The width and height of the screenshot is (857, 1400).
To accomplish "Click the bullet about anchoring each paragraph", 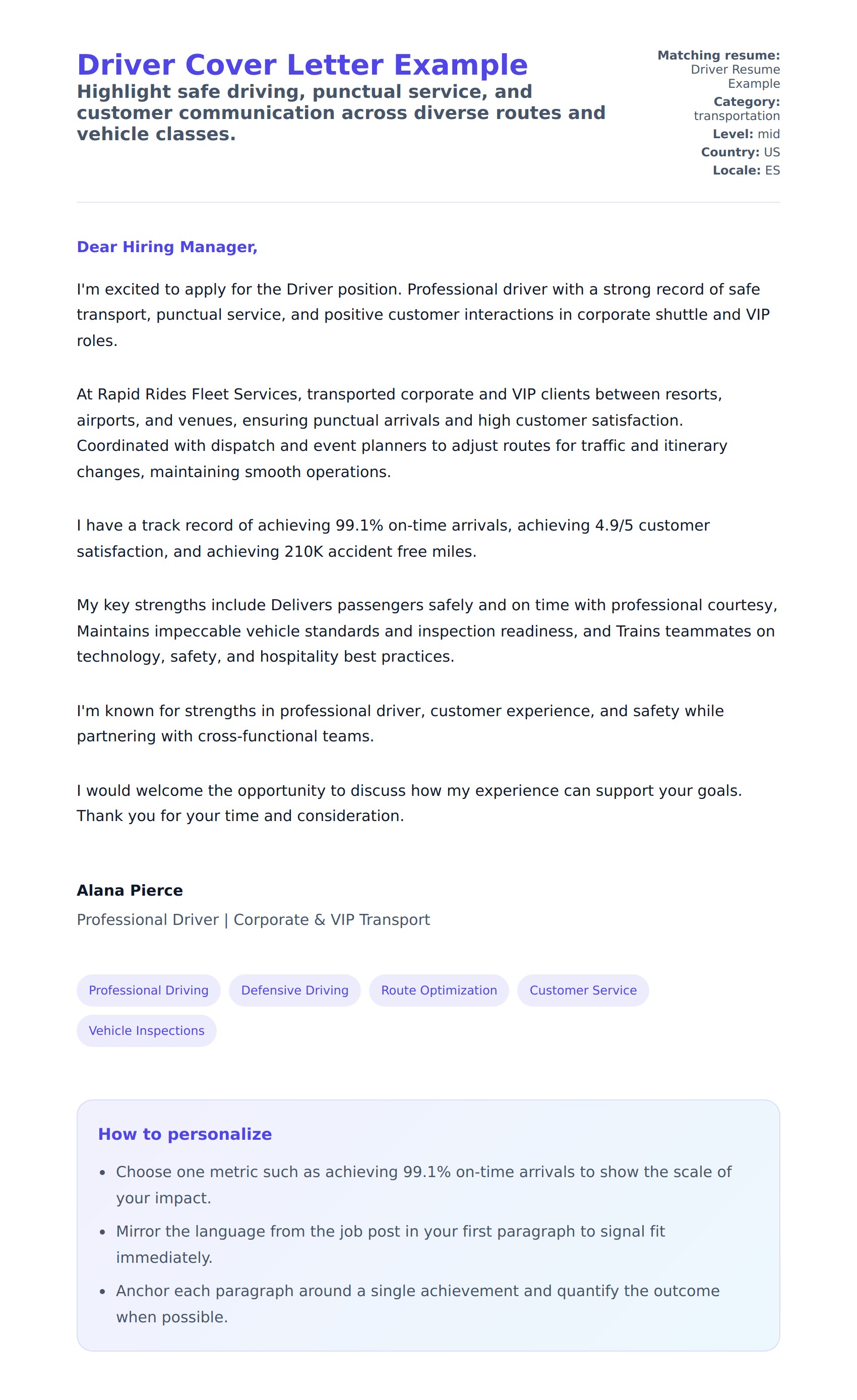I will [417, 1304].
